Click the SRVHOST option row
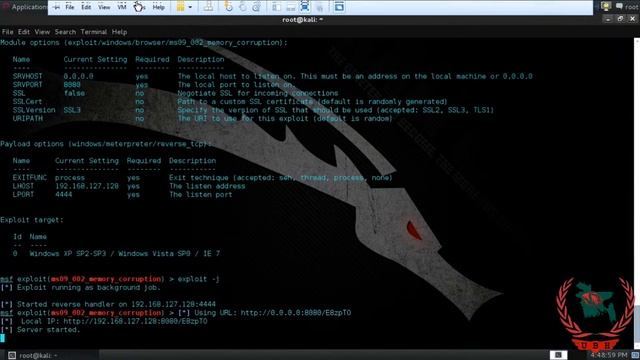 (x=272, y=76)
